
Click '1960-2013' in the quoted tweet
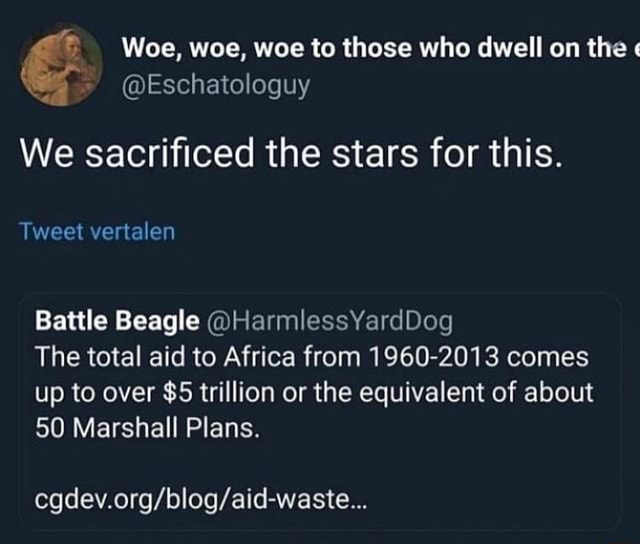click(x=433, y=357)
